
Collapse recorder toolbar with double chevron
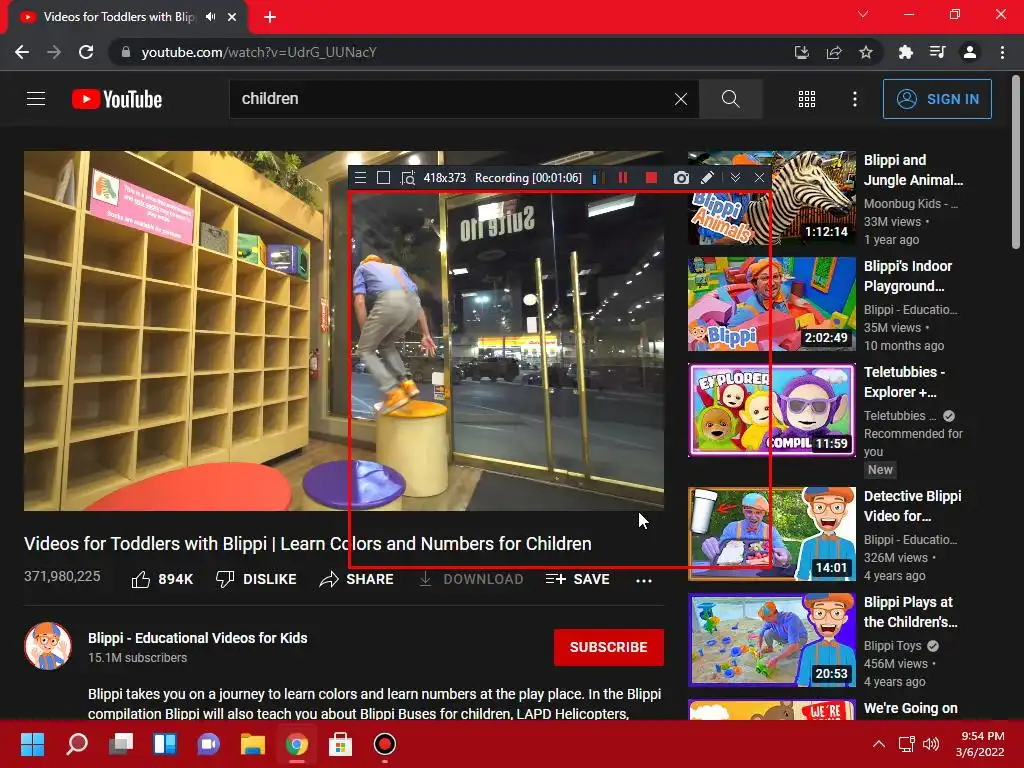coord(735,178)
